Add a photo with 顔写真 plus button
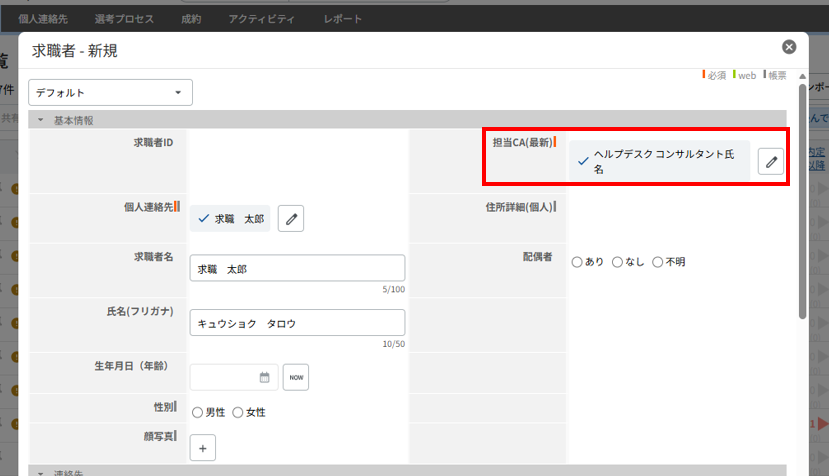This screenshot has height=476, width=829. pos(202,449)
